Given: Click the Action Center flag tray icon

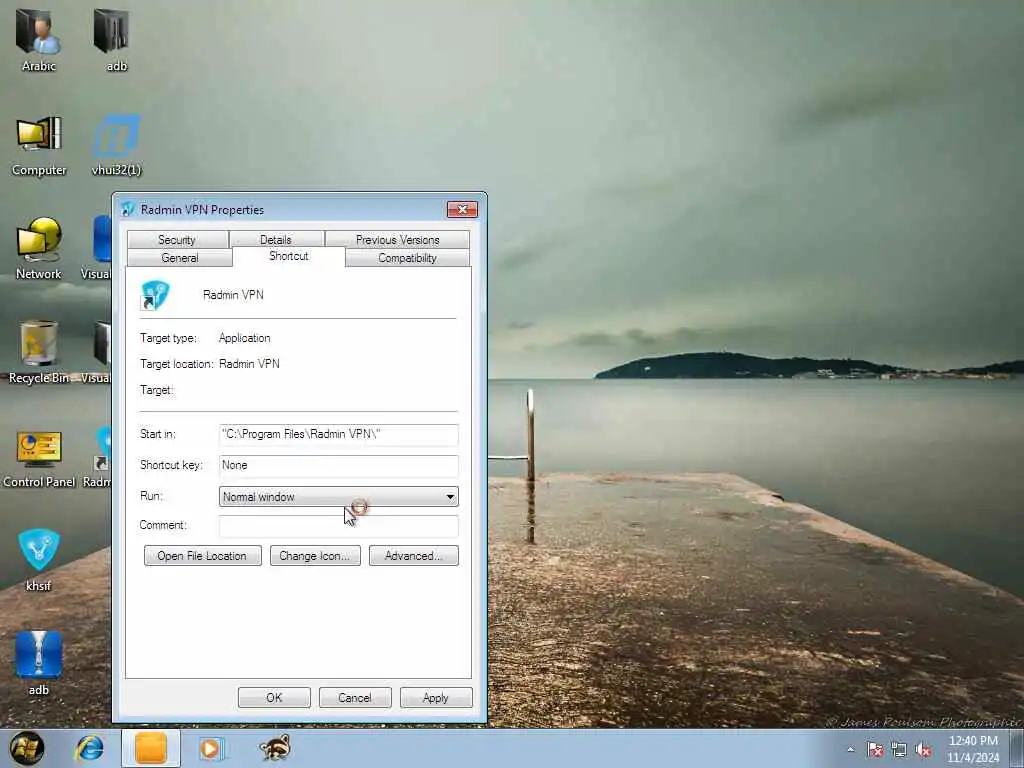Looking at the screenshot, I should pos(875,750).
